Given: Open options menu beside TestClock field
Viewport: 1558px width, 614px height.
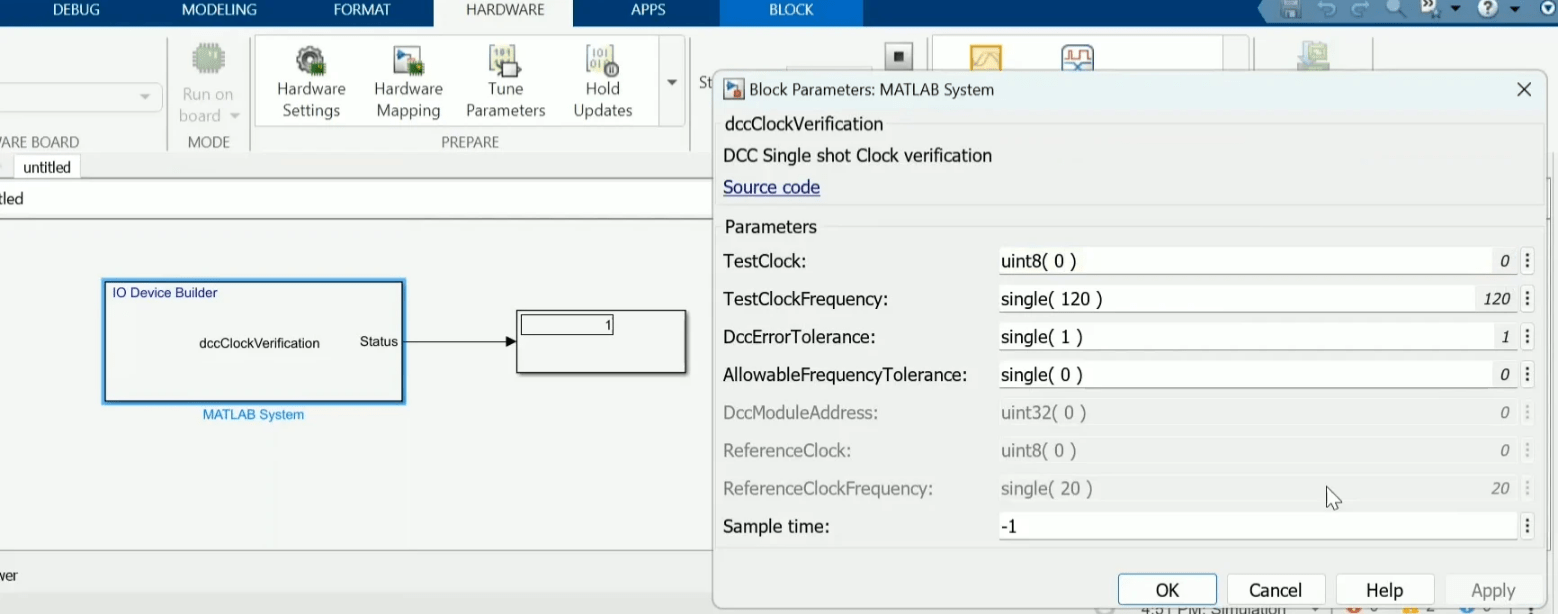Looking at the screenshot, I should coord(1527,262).
